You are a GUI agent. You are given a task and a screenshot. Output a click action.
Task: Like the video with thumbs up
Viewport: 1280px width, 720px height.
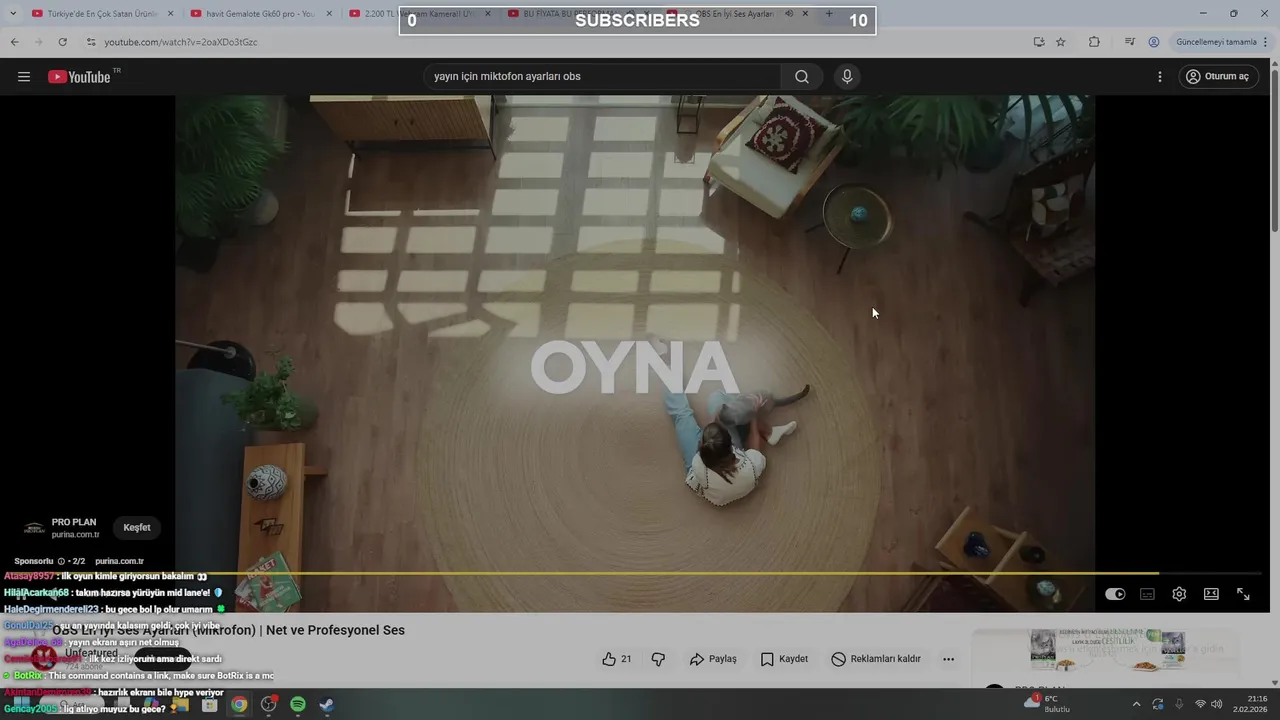coord(616,659)
